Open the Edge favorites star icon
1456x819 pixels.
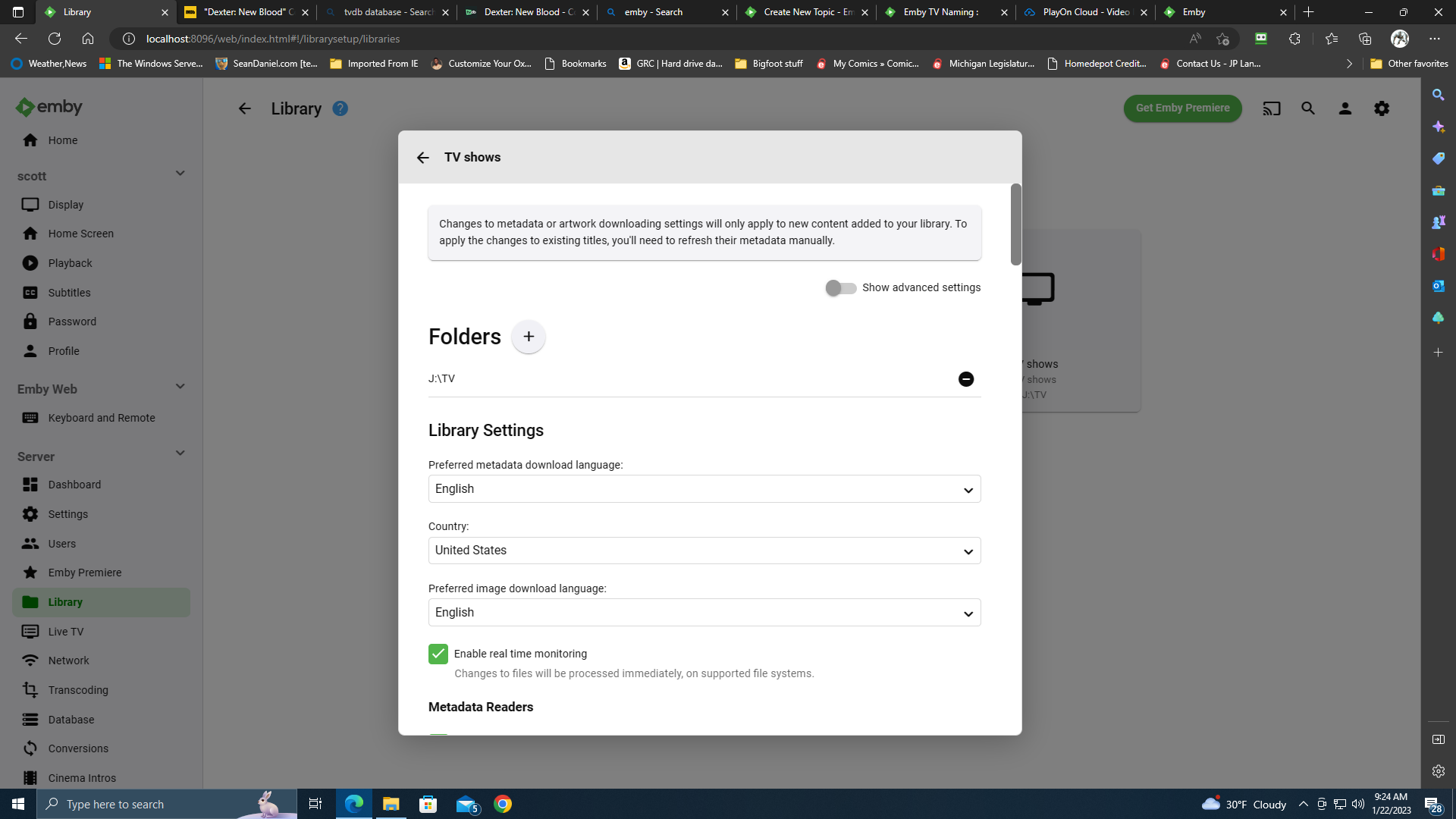click(x=1331, y=39)
